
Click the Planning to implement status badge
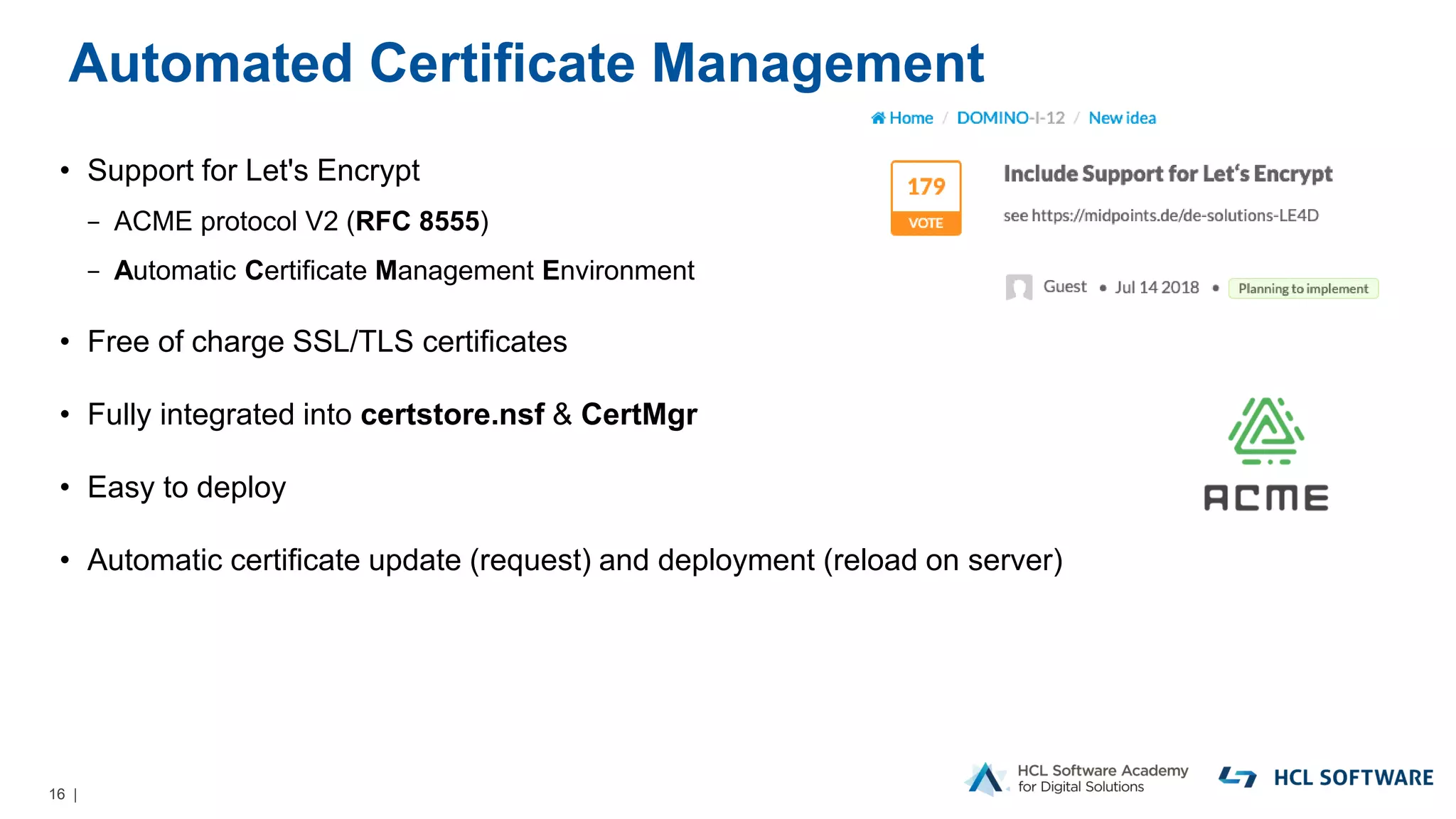point(1303,289)
